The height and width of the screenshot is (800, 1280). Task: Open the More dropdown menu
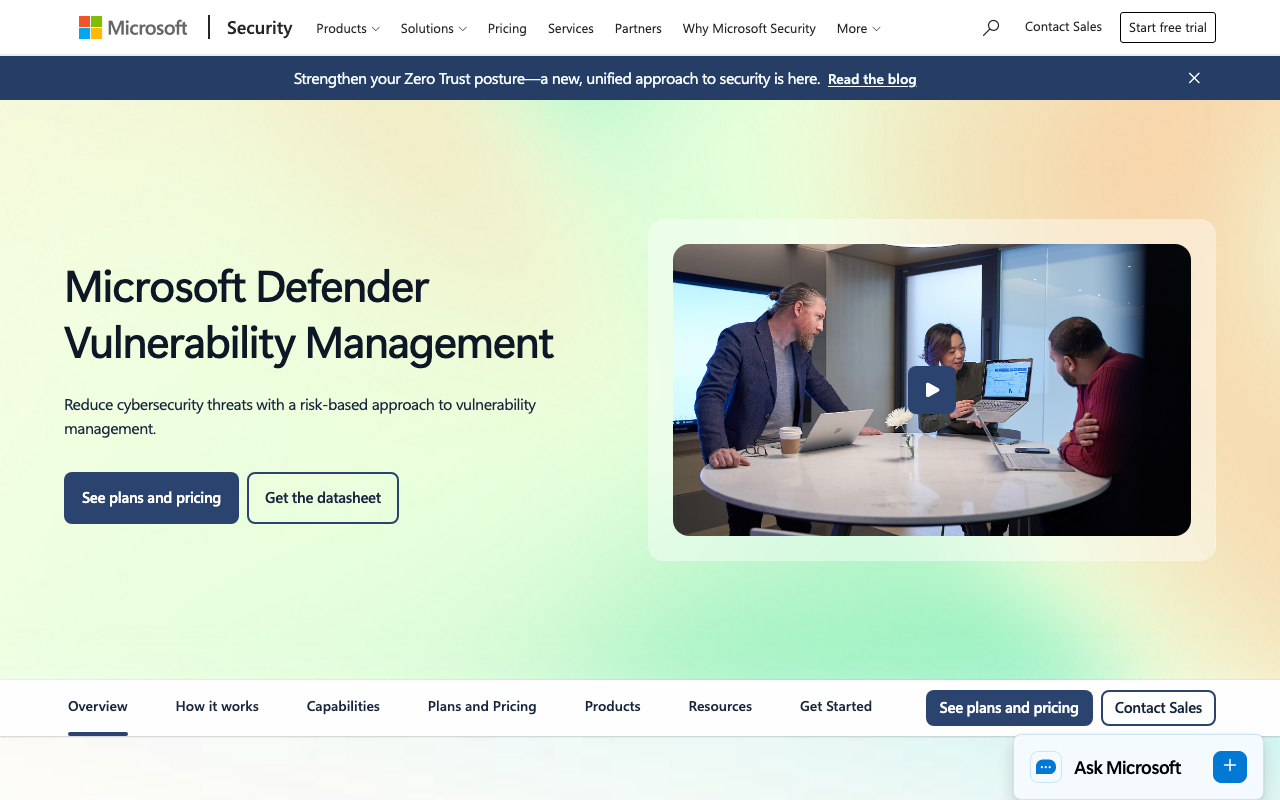[859, 28]
